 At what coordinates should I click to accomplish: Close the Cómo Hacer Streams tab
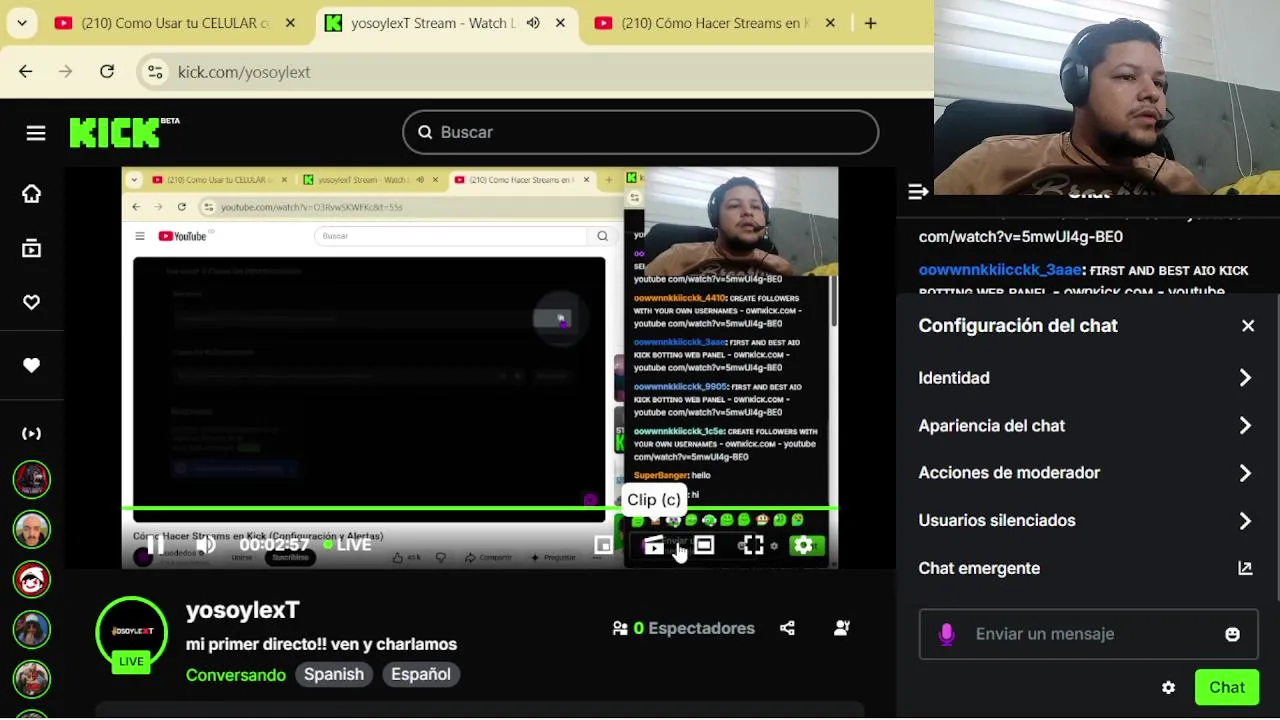[x=830, y=23]
